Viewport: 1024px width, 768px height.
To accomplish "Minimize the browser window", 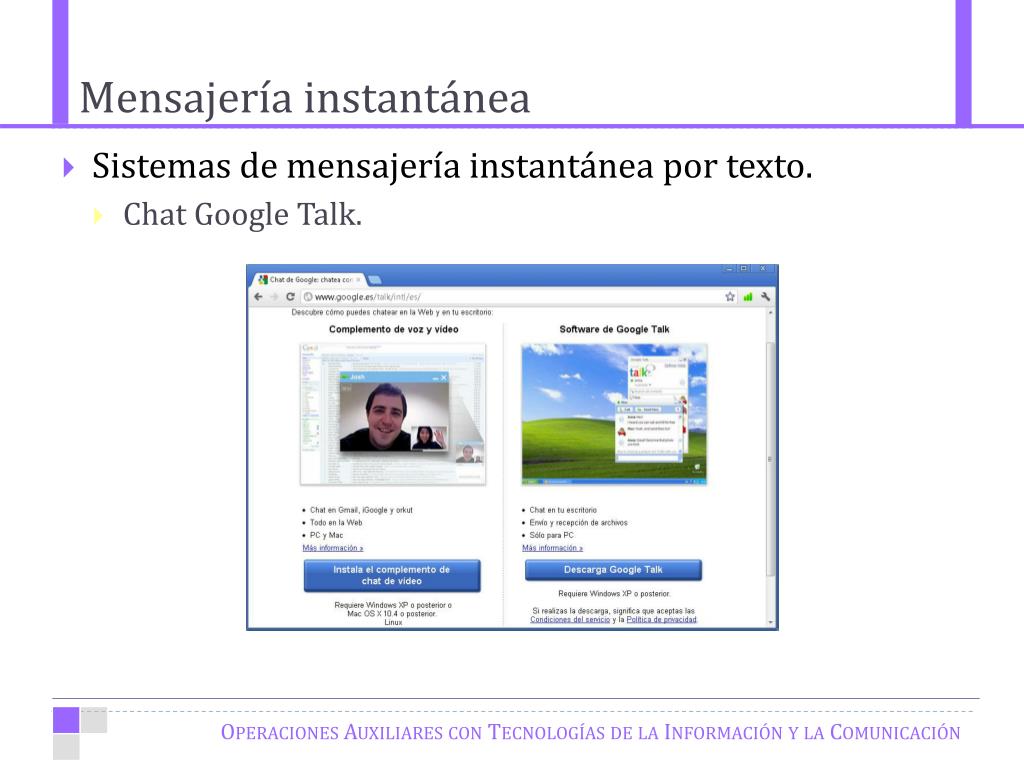I will 729,268.
